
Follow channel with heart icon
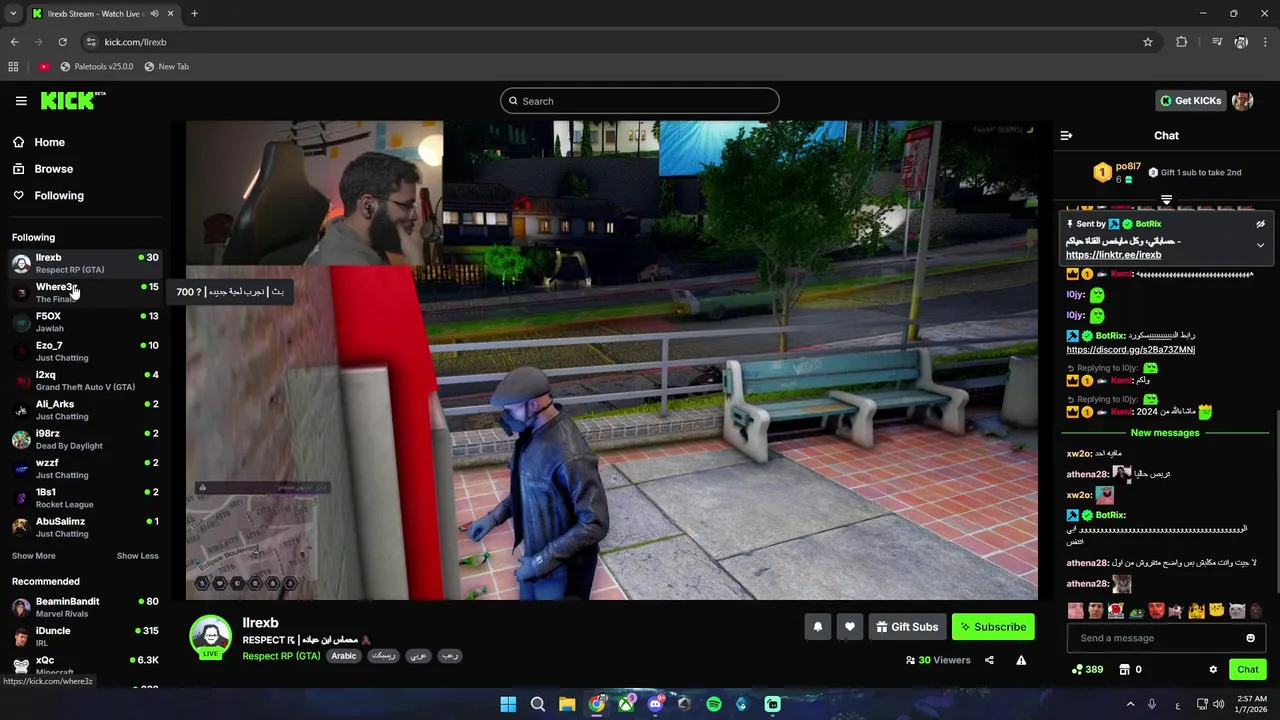point(849,627)
